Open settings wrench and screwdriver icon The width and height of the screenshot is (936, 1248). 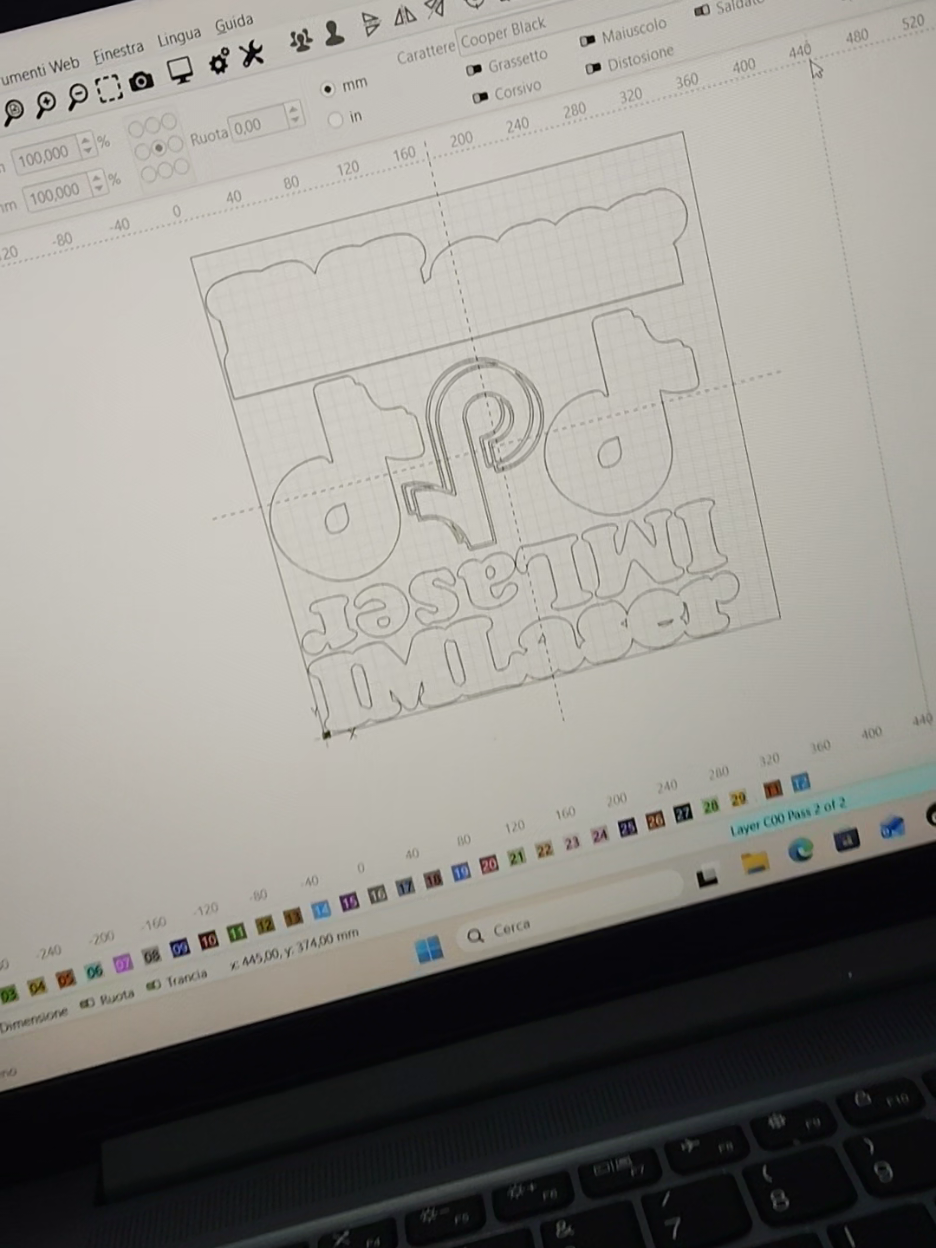tap(252, 52)
